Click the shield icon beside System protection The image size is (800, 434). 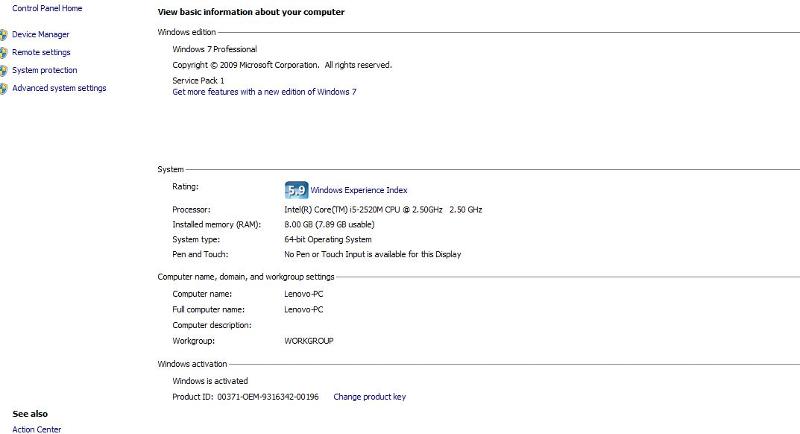[4, 70]
